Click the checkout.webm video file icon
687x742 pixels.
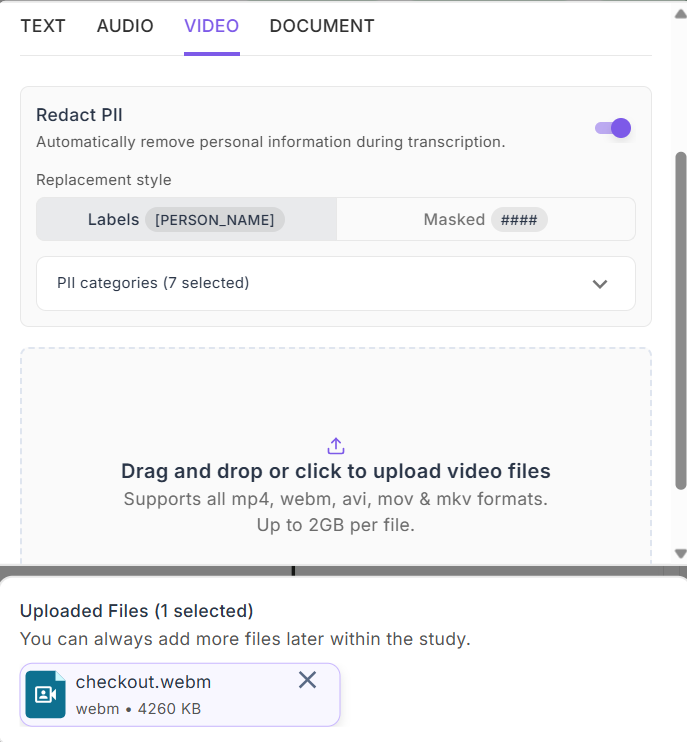click(45, 694)
